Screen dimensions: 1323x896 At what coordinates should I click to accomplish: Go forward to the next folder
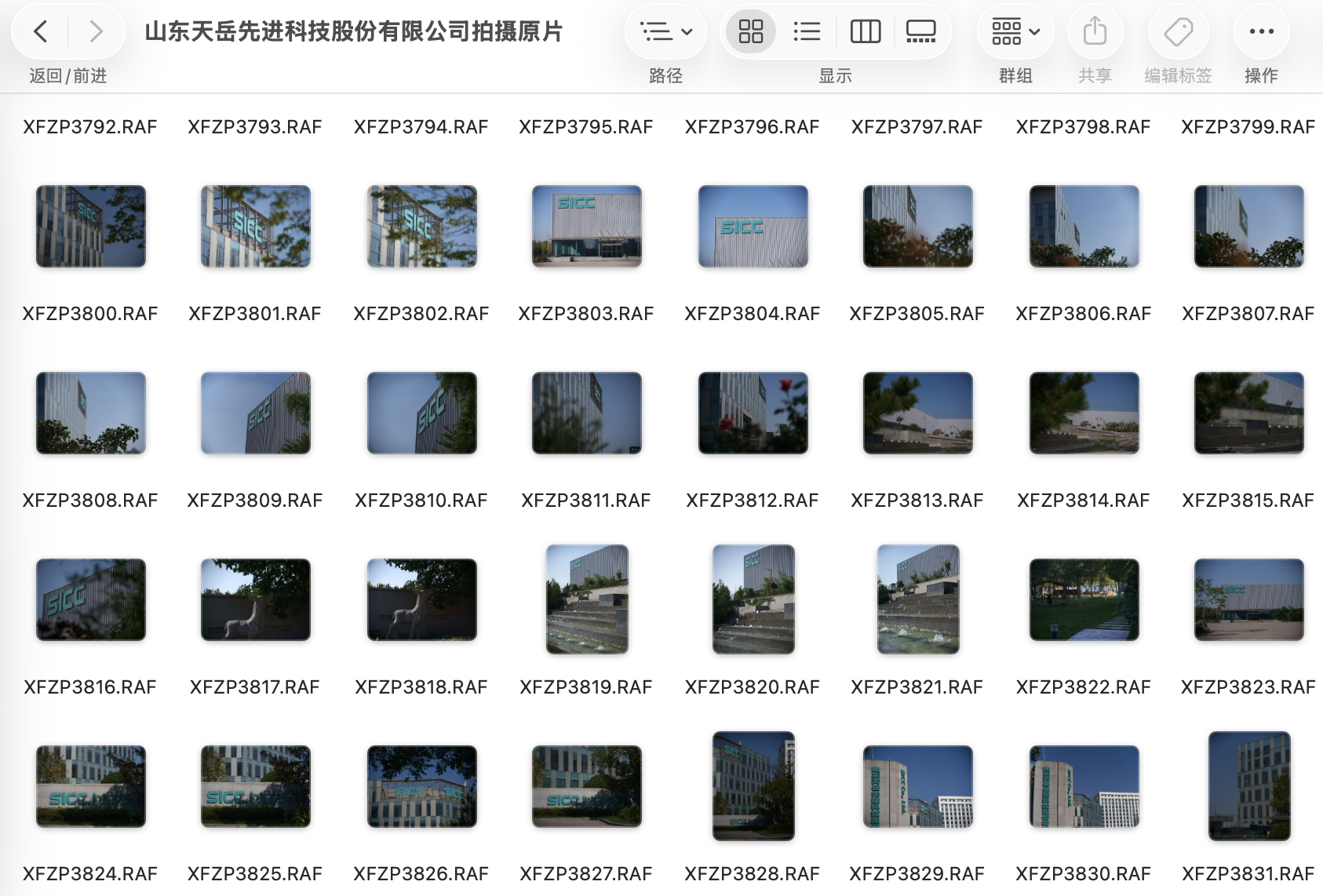click(96, 31)
